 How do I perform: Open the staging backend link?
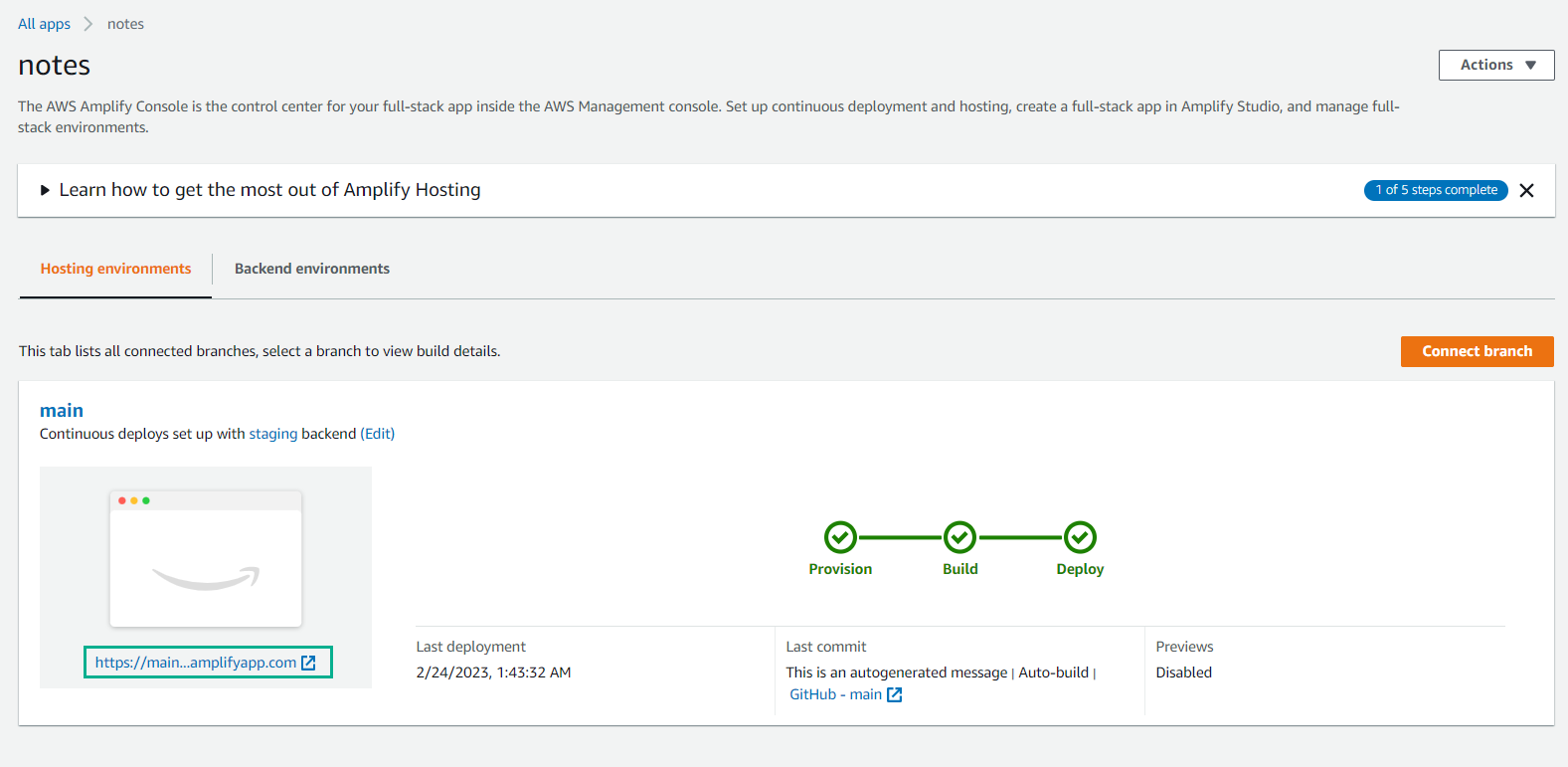point(273,434)
